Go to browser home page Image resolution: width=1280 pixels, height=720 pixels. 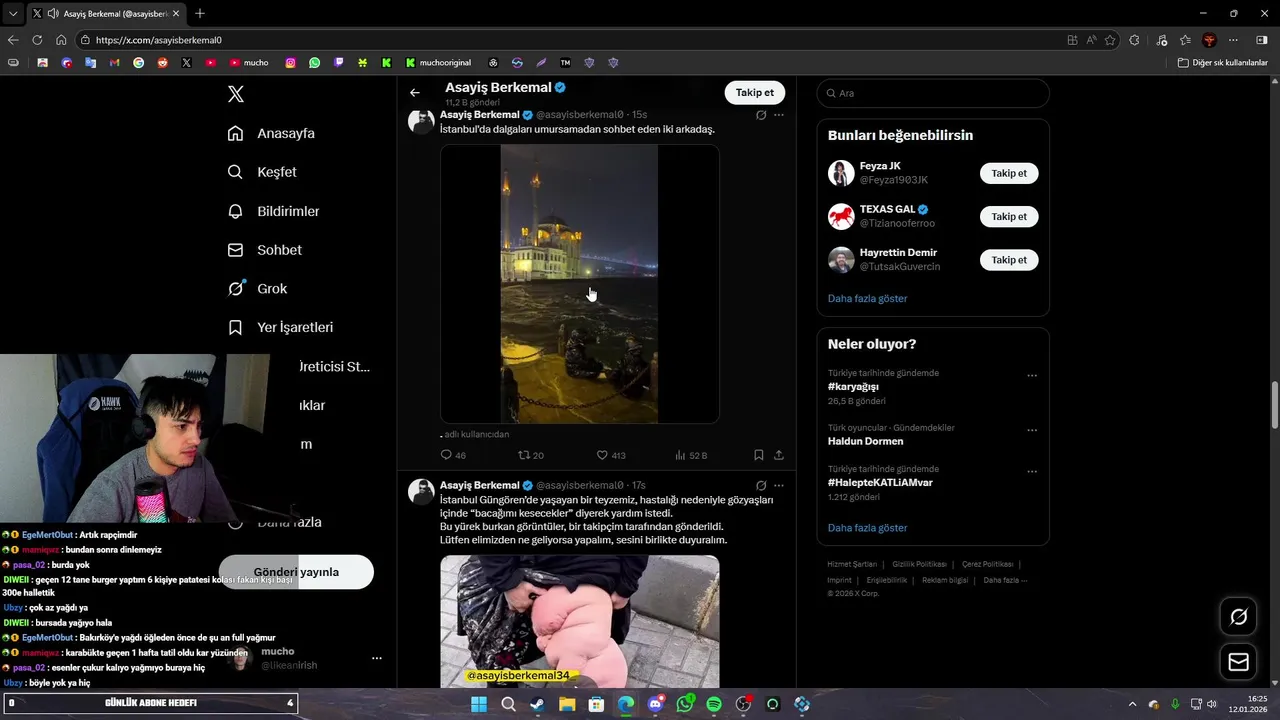point(61,40)
